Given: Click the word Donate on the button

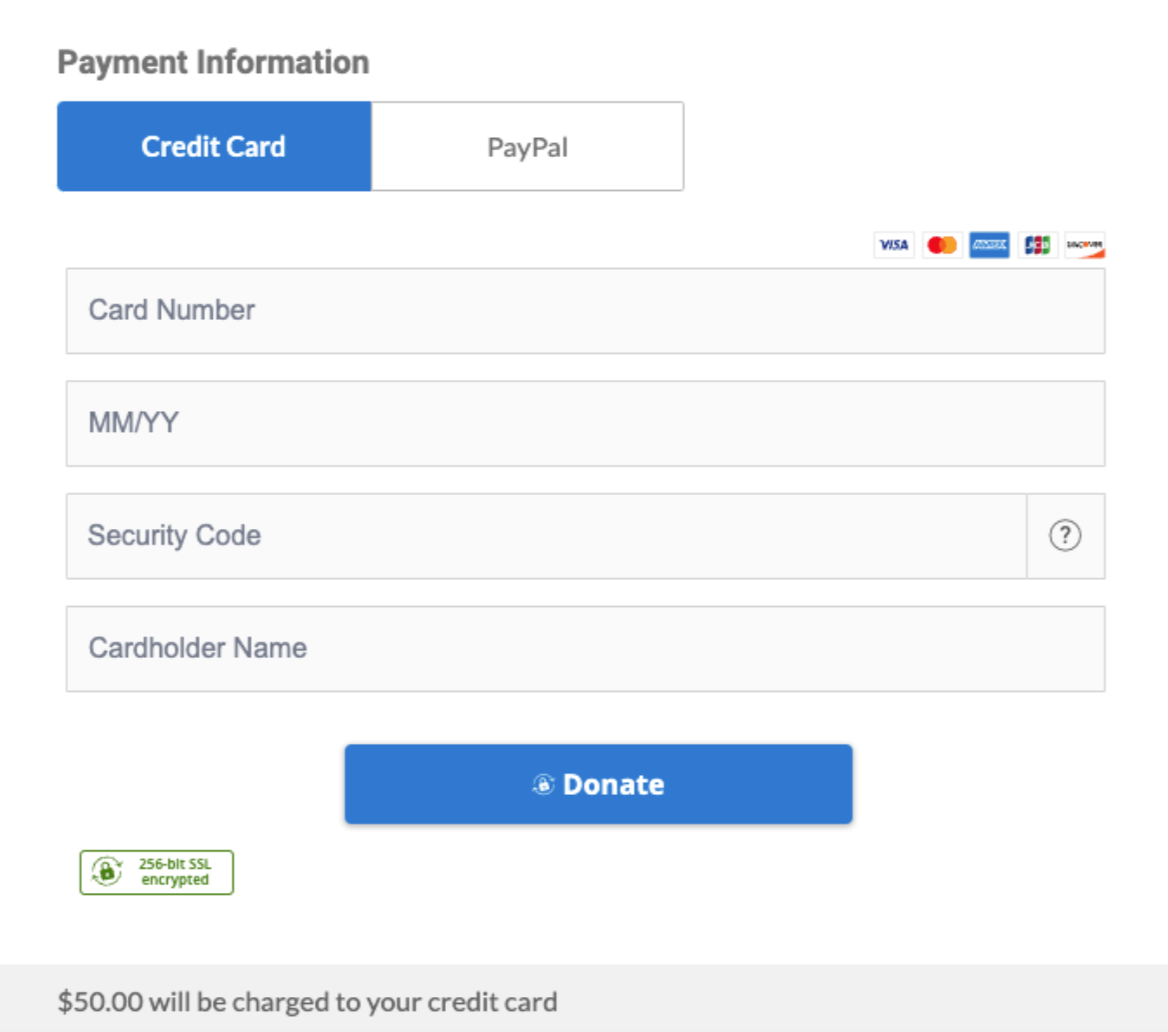Looking at the screenshot, I should [x=613, y=785].
